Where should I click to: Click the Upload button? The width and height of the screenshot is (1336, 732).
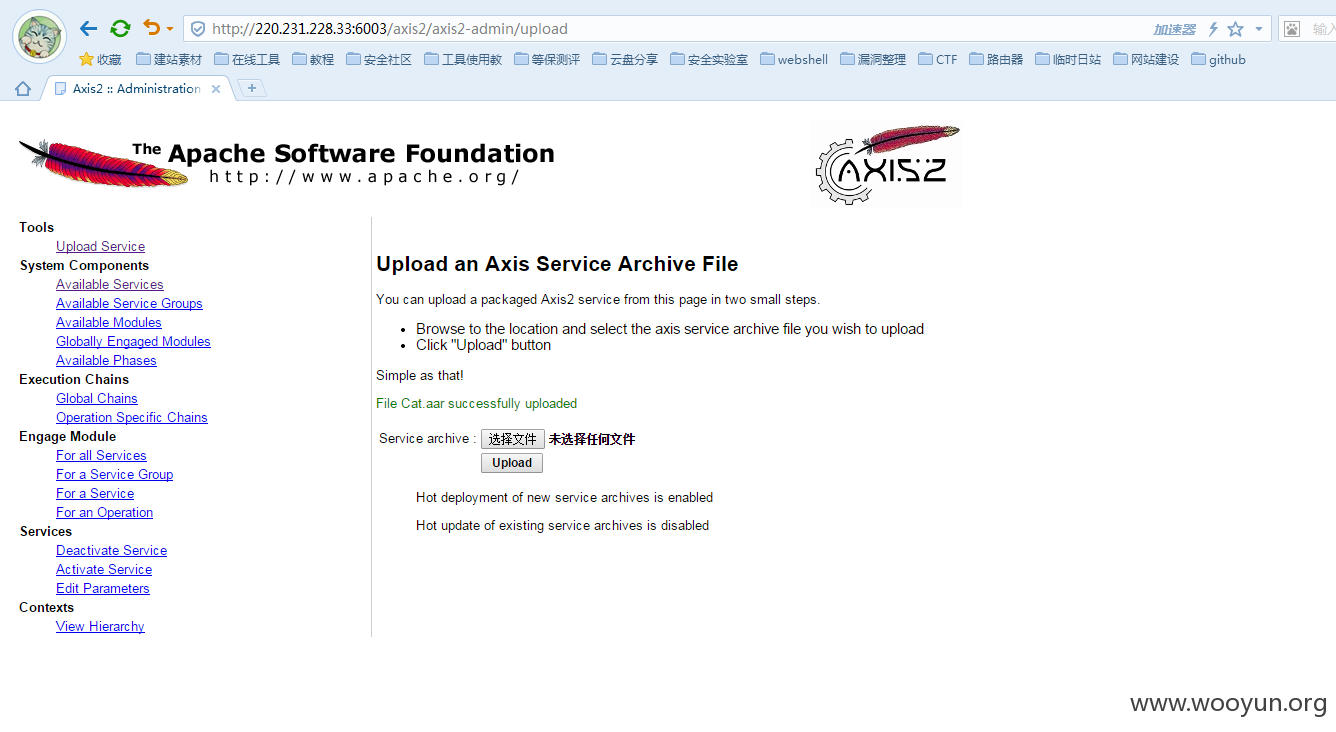pos(512,463)
